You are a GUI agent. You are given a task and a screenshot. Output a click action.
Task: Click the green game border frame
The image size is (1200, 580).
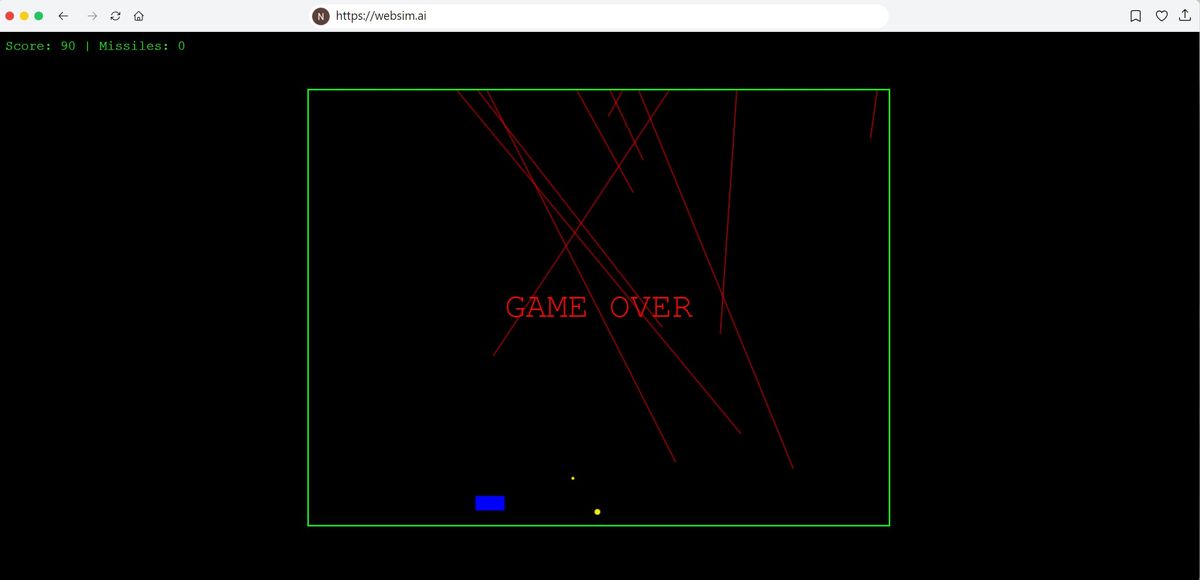coord(598,90)
